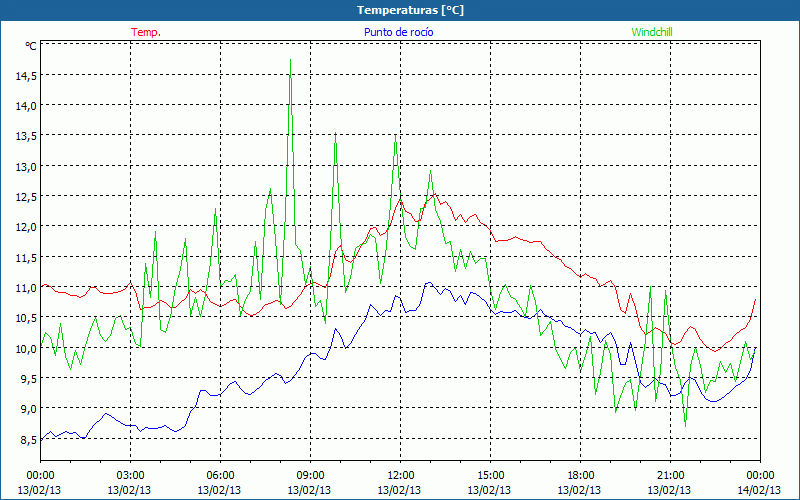Click the 14/02/13 date label
Screen dimensions: 800x500
point(759,490)
